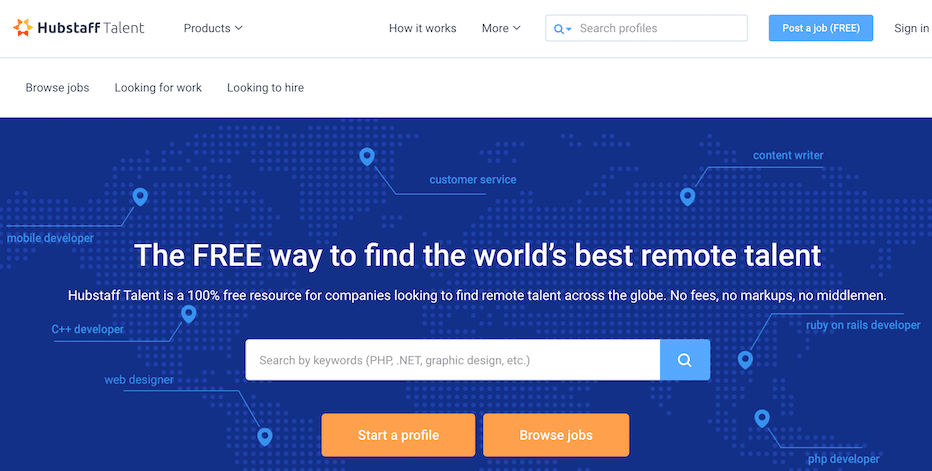
Task: Open the How it works page
Action: [x=423, y=28]
